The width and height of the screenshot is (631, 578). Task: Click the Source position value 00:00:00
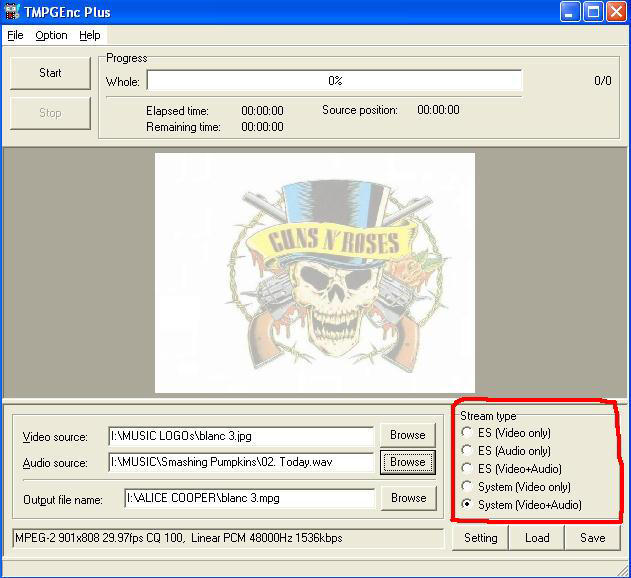[x=438, y=110]
